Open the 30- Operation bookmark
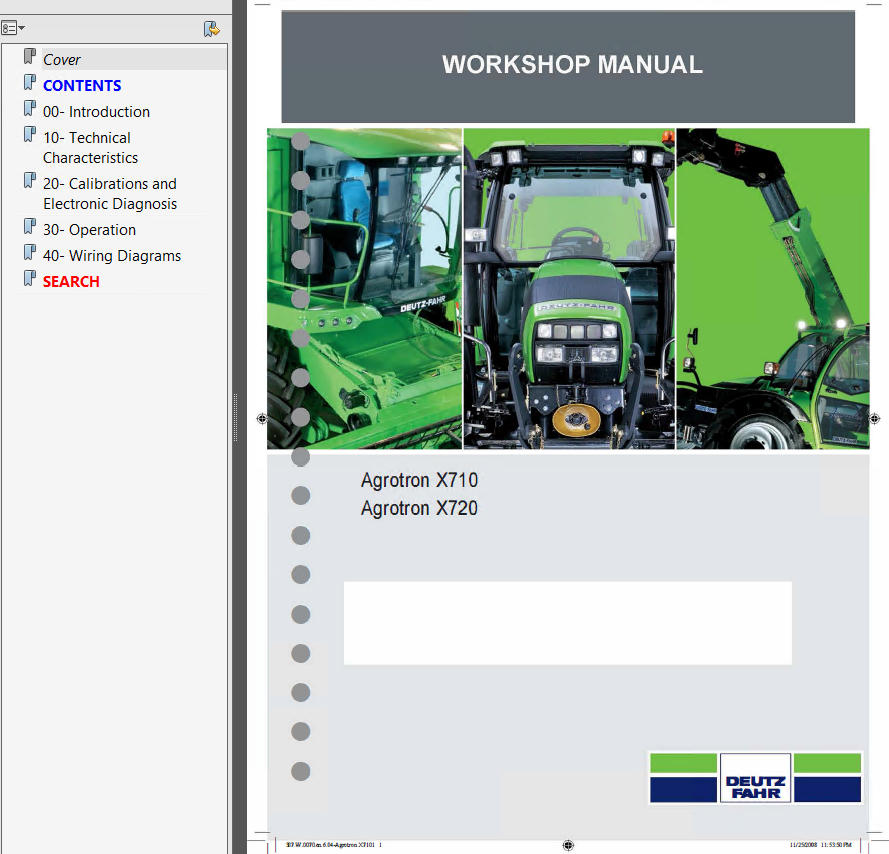Viewport: 889px width, 854px height. [90, 230]
